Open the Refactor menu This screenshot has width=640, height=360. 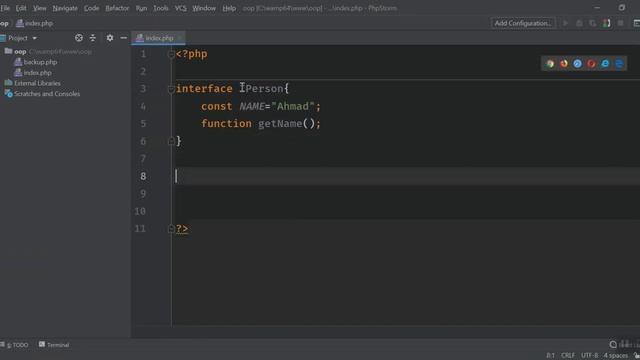click(x=117, y=8)
